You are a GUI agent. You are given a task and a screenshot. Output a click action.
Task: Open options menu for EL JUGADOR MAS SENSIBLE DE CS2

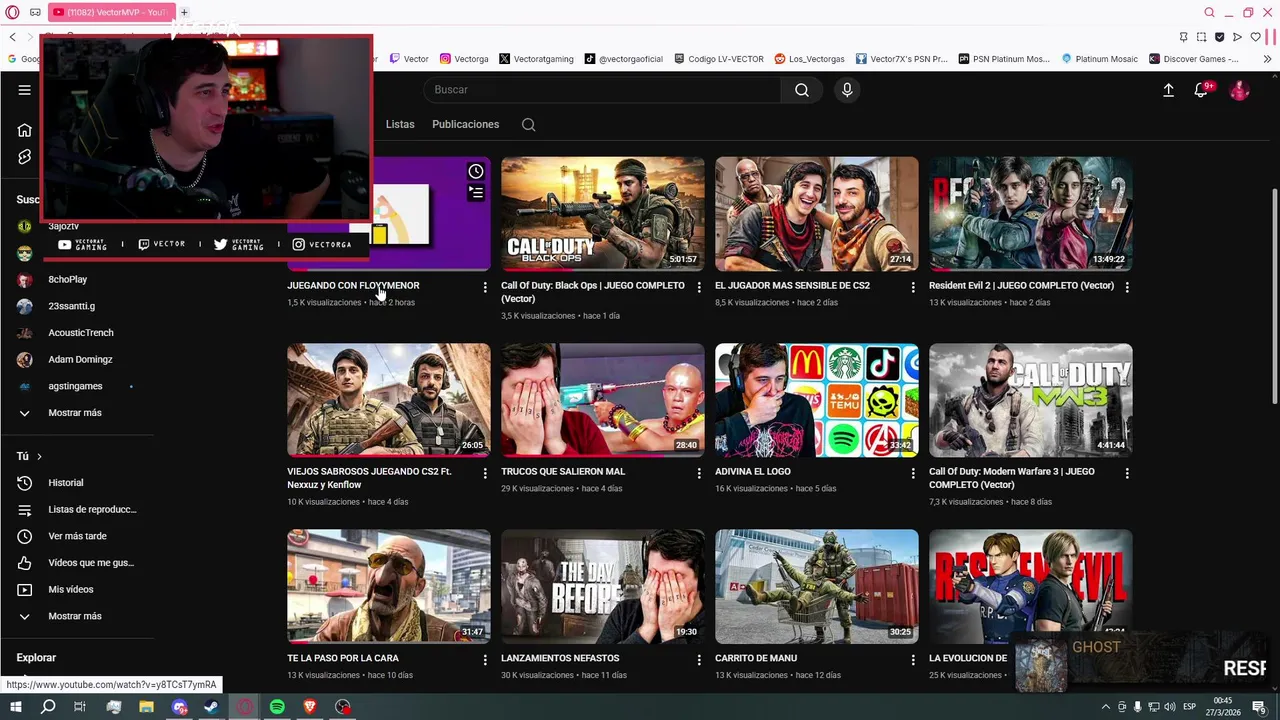pyautogui.click(x=913, y=287)
